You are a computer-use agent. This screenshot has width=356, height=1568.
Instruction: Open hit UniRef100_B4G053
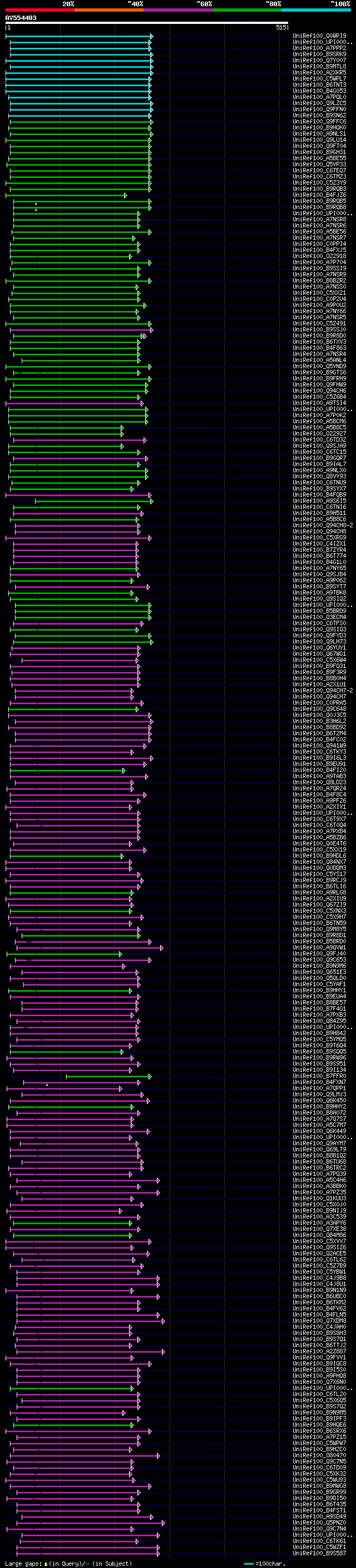[319, 91]
